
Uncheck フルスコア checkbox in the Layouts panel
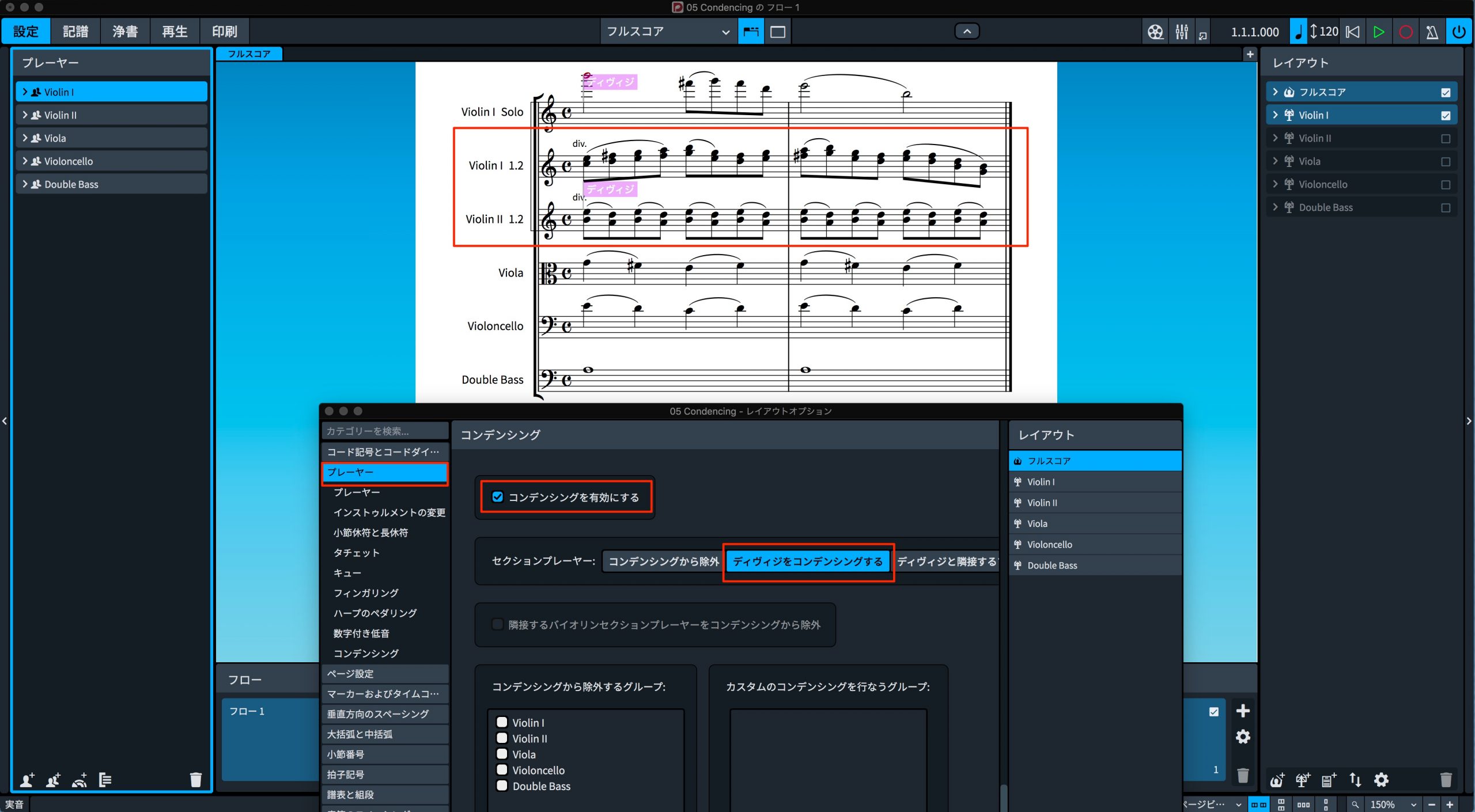1446,92
